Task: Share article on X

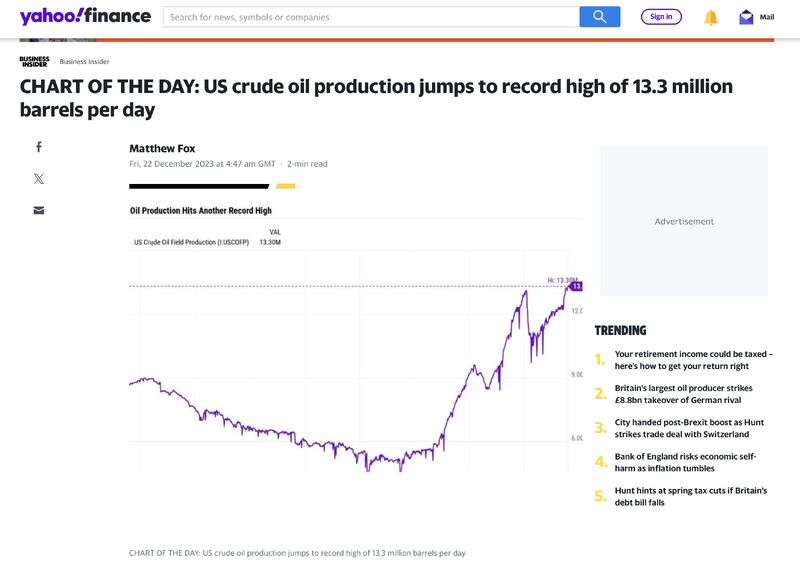Action: tap(39, 179)
